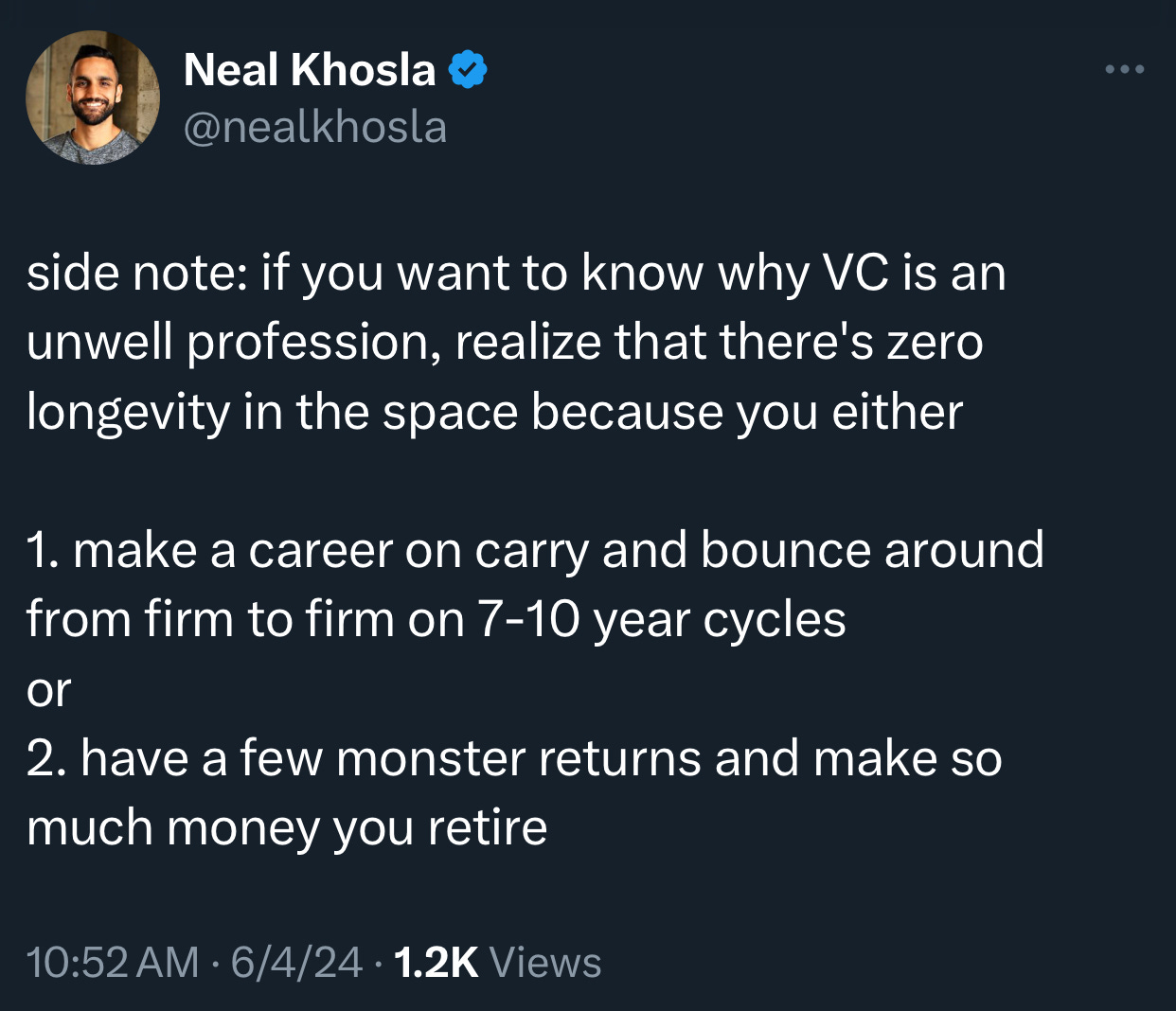
Task: Open Neal Khosla's profile photo
Action: (x=93, y=98)
